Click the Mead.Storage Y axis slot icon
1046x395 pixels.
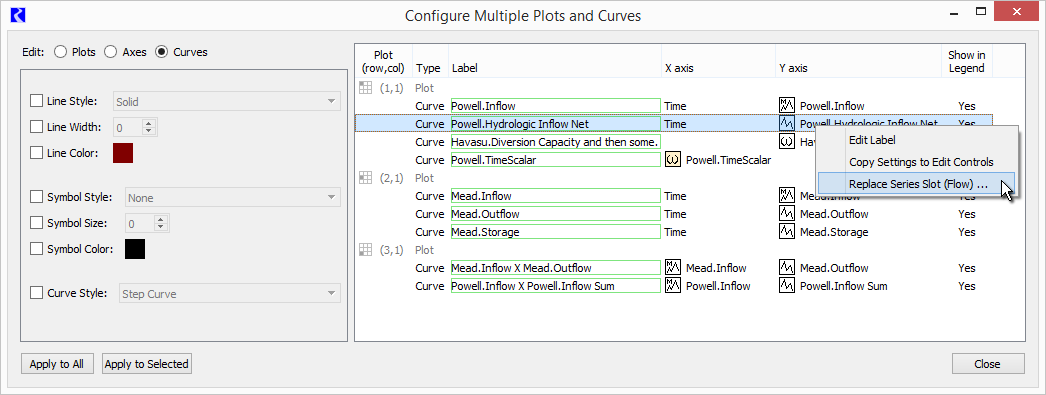787,232
